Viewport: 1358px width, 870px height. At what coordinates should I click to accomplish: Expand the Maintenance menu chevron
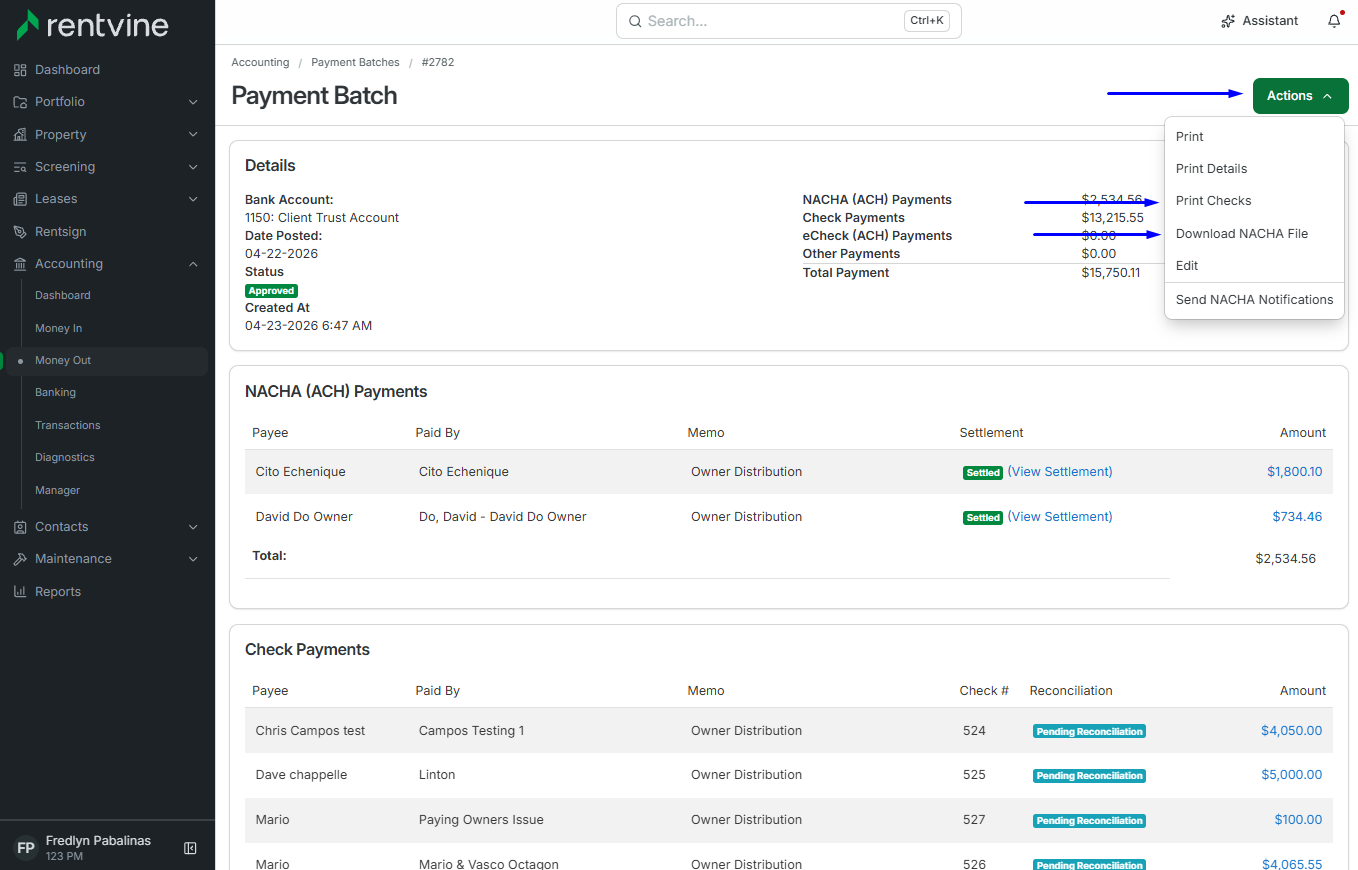click(193, 559)
